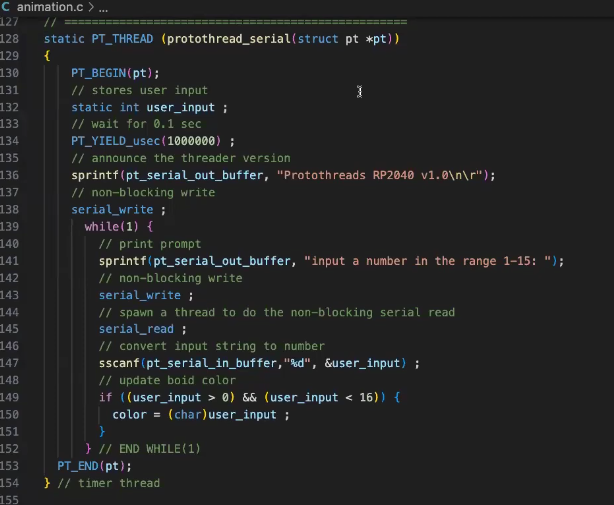Click line number 139 in the gutter
This screenshot has height=505, width=614.
point(11,227)
